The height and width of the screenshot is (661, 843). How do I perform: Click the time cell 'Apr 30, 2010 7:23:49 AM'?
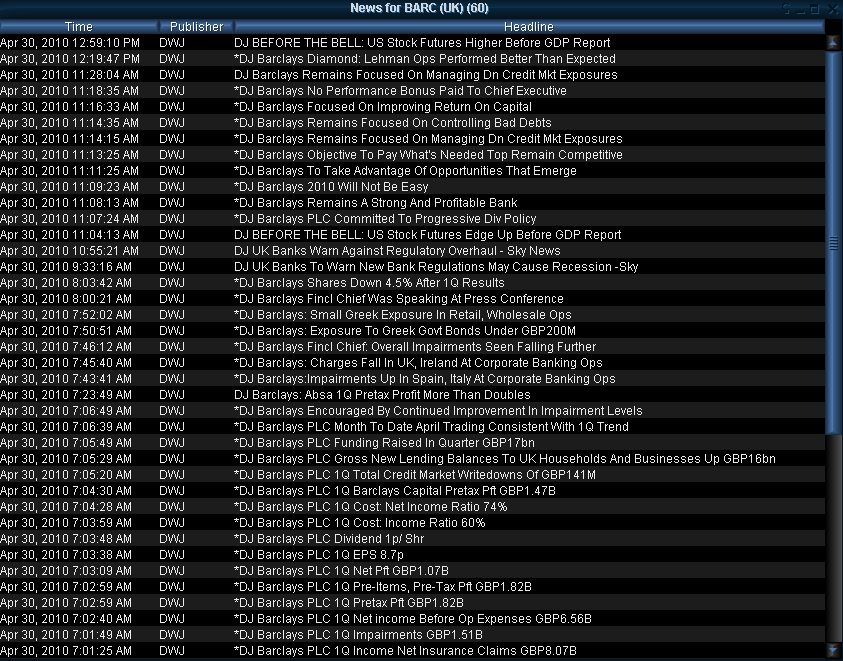66,395
